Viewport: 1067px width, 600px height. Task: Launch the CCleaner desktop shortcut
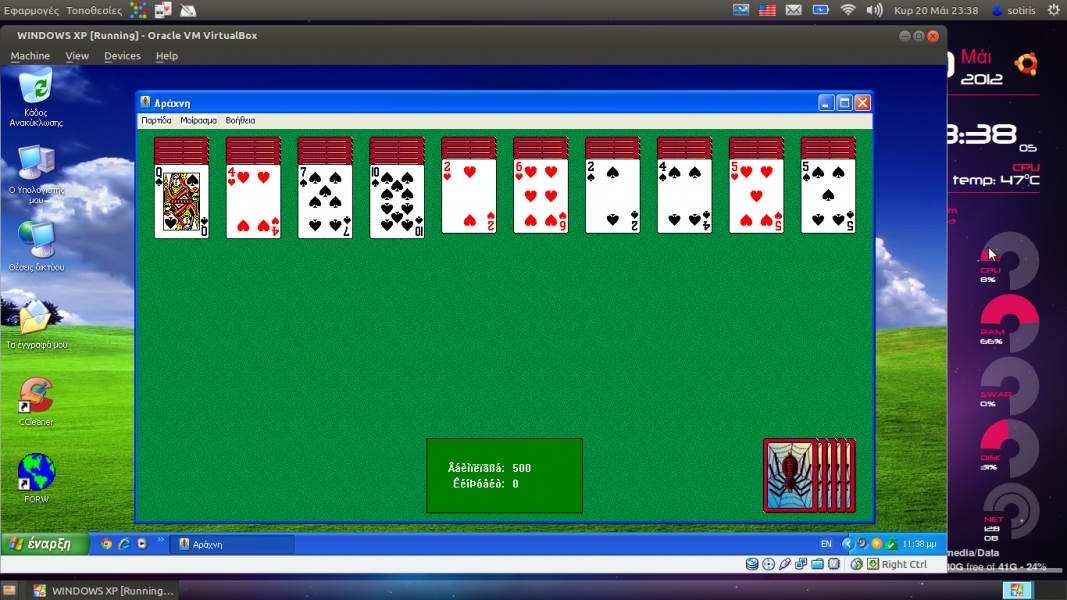[x=36, y=402]
